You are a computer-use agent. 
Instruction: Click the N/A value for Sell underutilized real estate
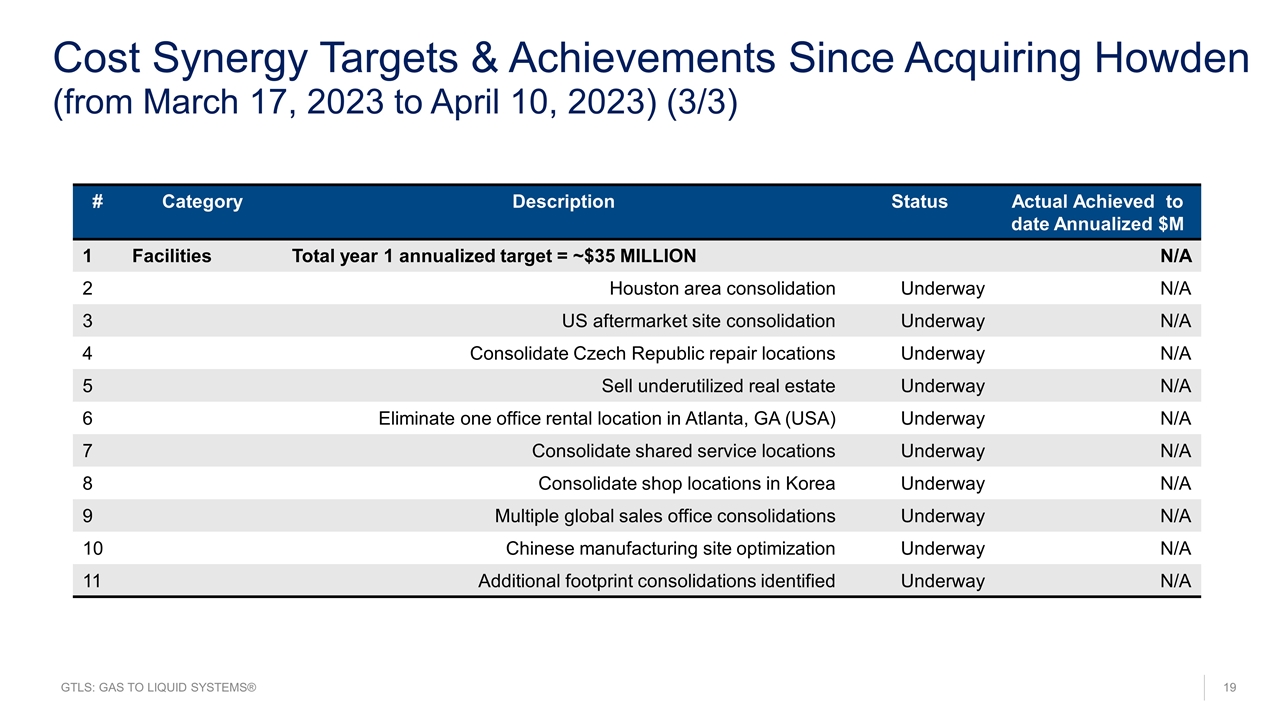(x=1175, y=386)
